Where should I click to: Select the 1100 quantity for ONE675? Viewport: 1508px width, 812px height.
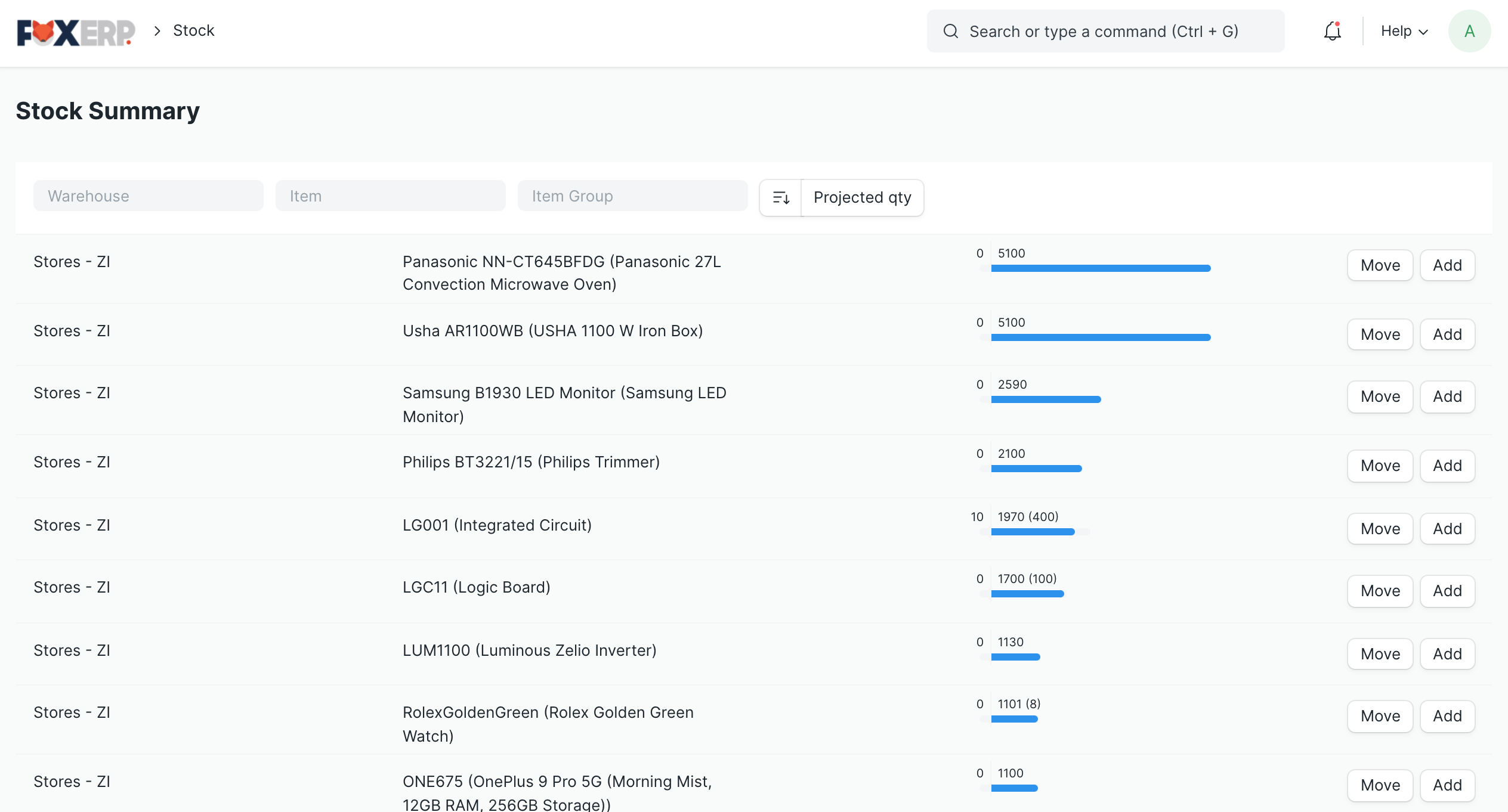point(1011,773)
